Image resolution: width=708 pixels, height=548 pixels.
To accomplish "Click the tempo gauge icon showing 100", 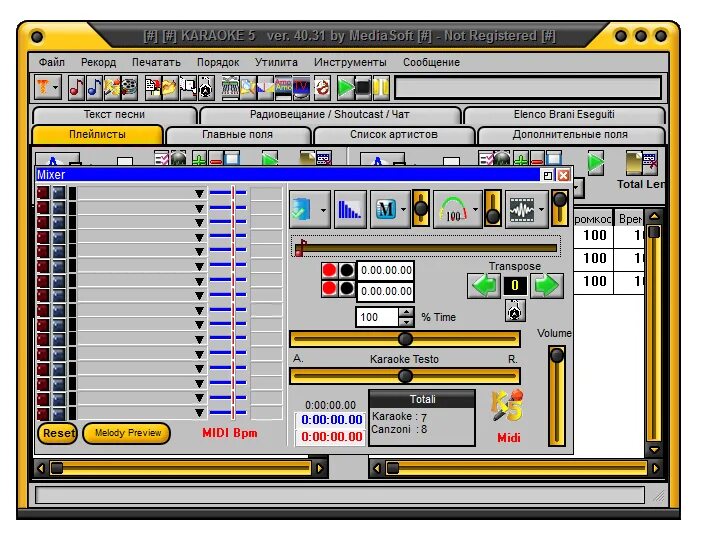I will 453,209.
